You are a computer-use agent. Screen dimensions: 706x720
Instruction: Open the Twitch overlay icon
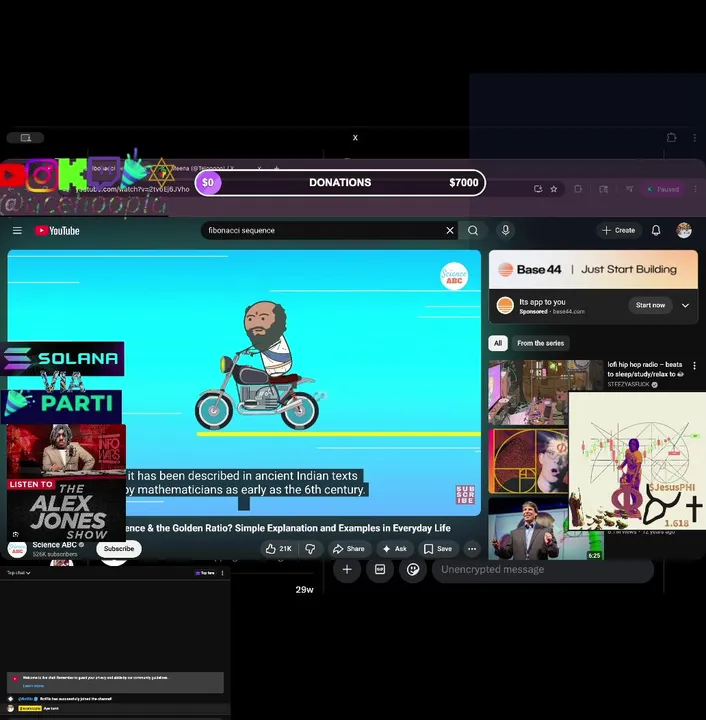coord(103,173)
